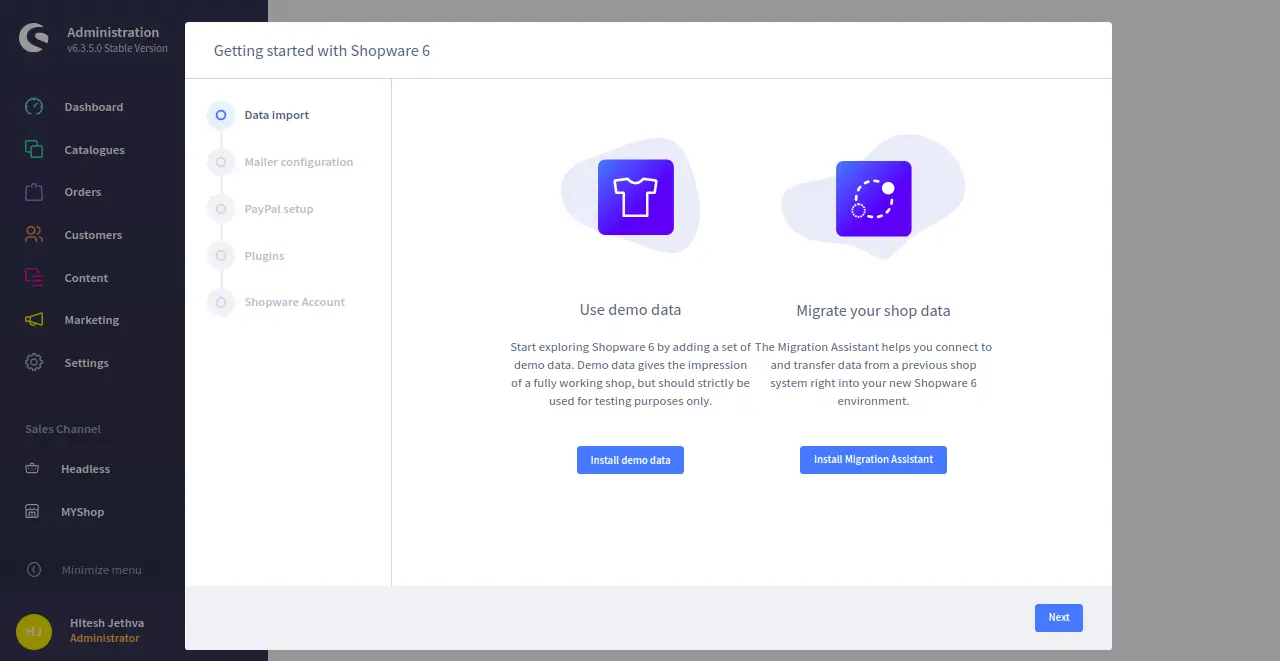1280x661 pixels.
Task: Click the Migration Assistant dotted-circle icon
Action: pyautogui.click(x=874, y=199)
